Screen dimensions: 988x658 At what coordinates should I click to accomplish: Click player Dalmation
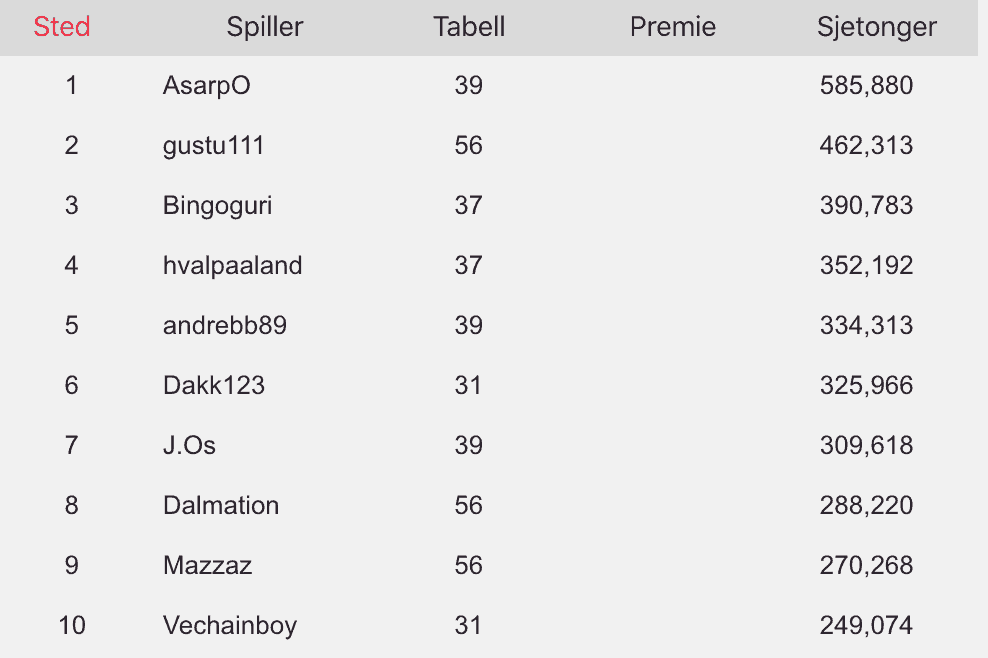221,505
